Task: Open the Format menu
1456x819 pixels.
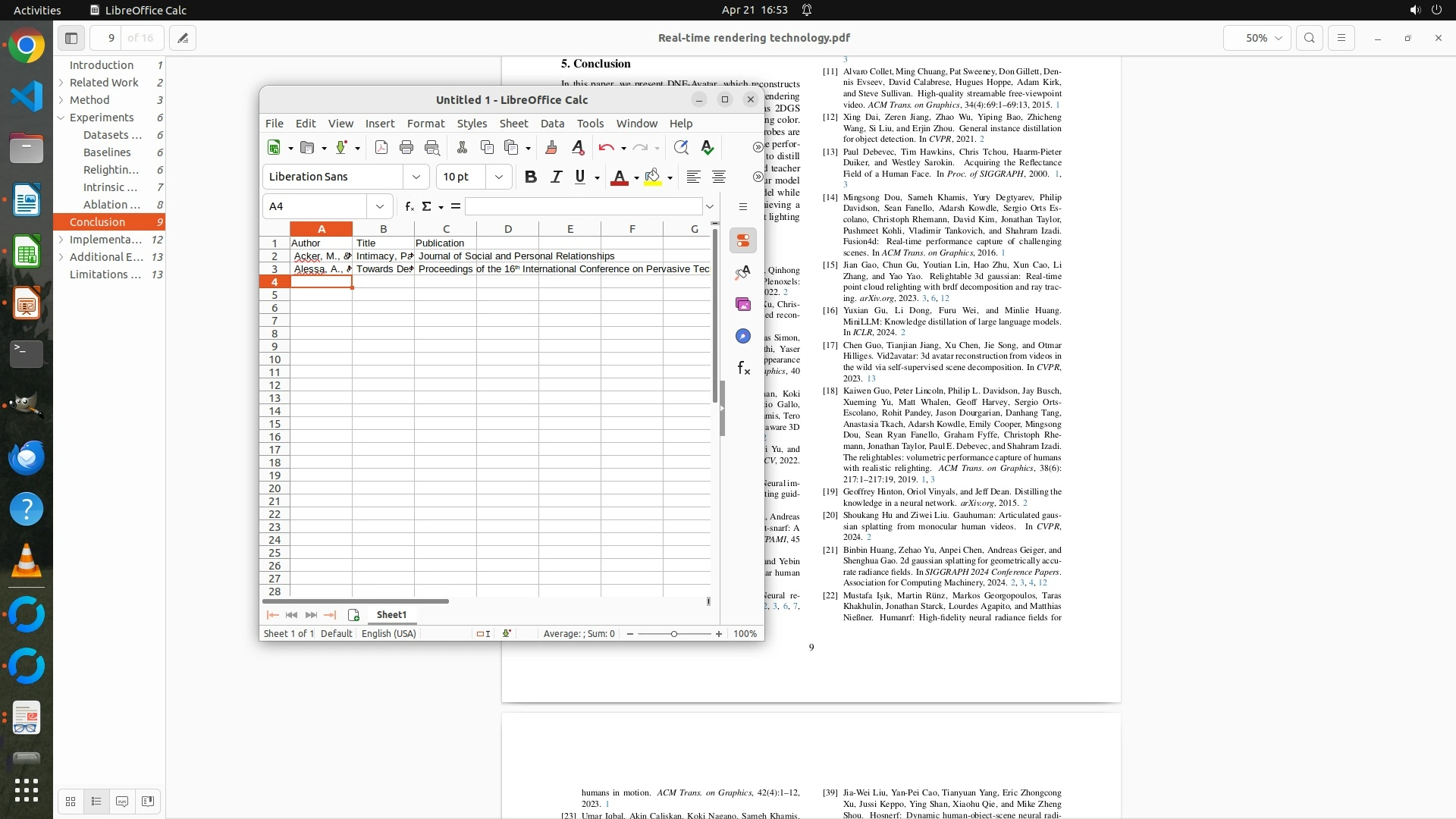Action: pyautogui.click(x=425, y=124)
